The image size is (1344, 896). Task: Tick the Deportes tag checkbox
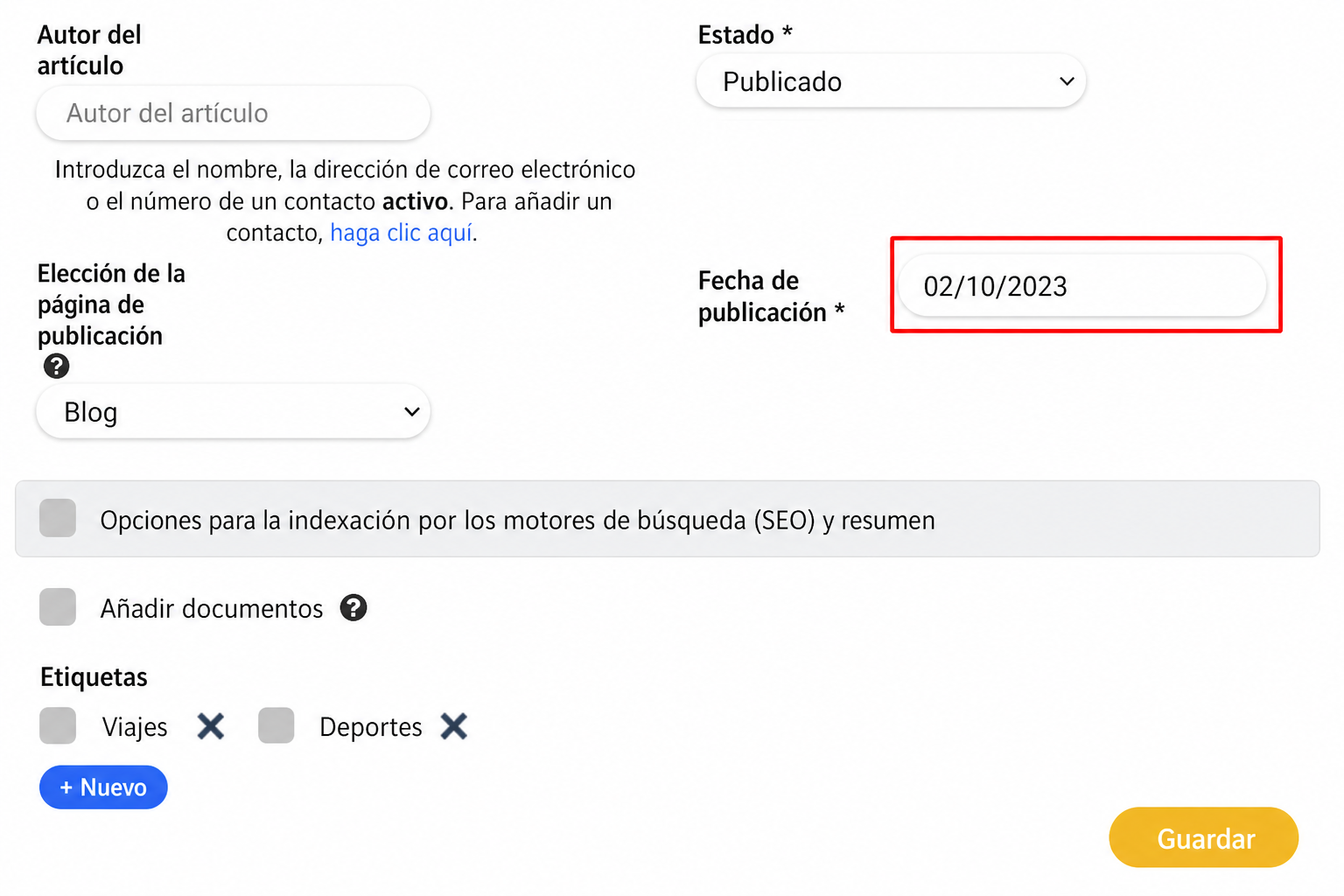tap(276, 726)
